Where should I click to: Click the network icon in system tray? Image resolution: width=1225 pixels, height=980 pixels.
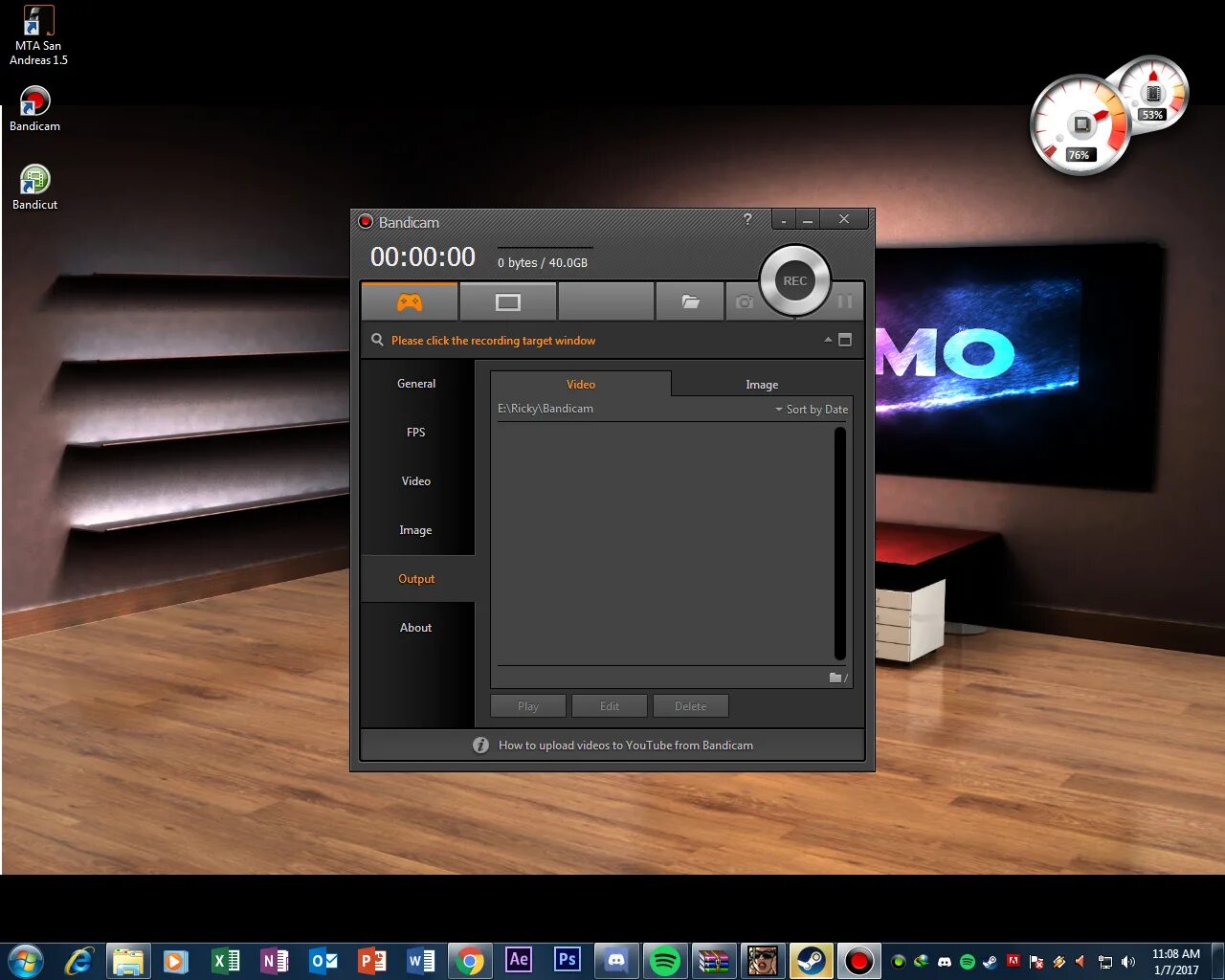1105,962
